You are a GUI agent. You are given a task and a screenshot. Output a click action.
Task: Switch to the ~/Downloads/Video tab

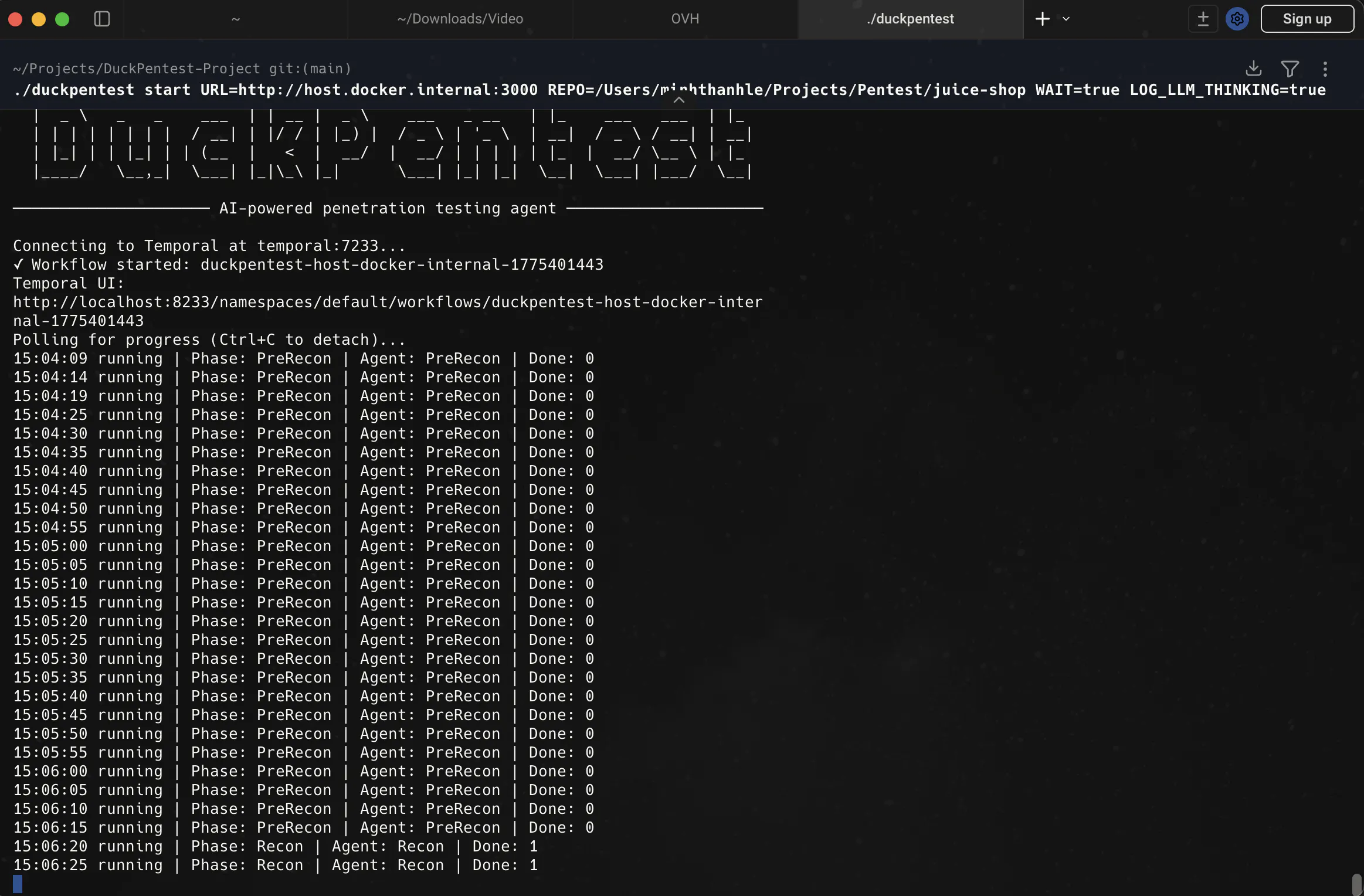[460, 19]
